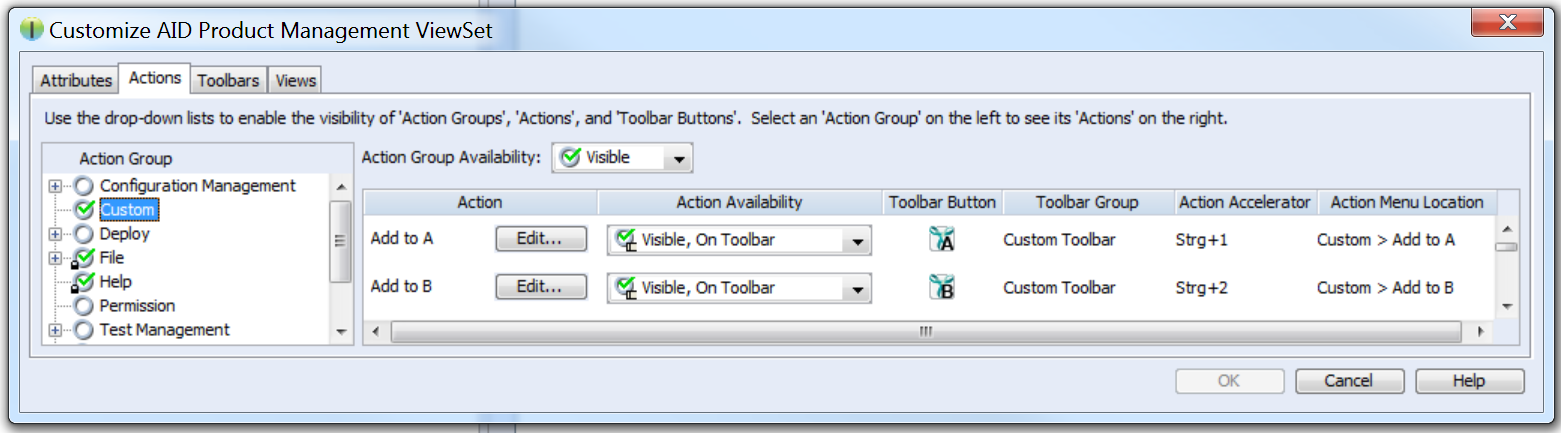This screenshot has height=433, width=1561.
Task: Click the Cancel button
Action: pos(1348,381)
